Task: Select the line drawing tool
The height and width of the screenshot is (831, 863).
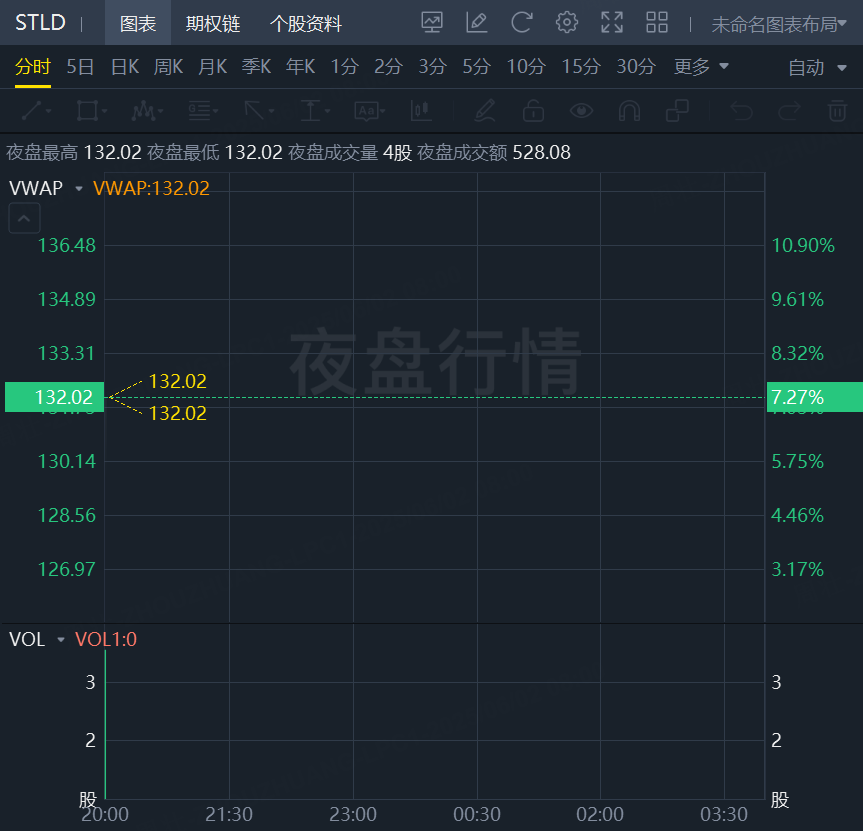Action: click(x=31, y=111)
